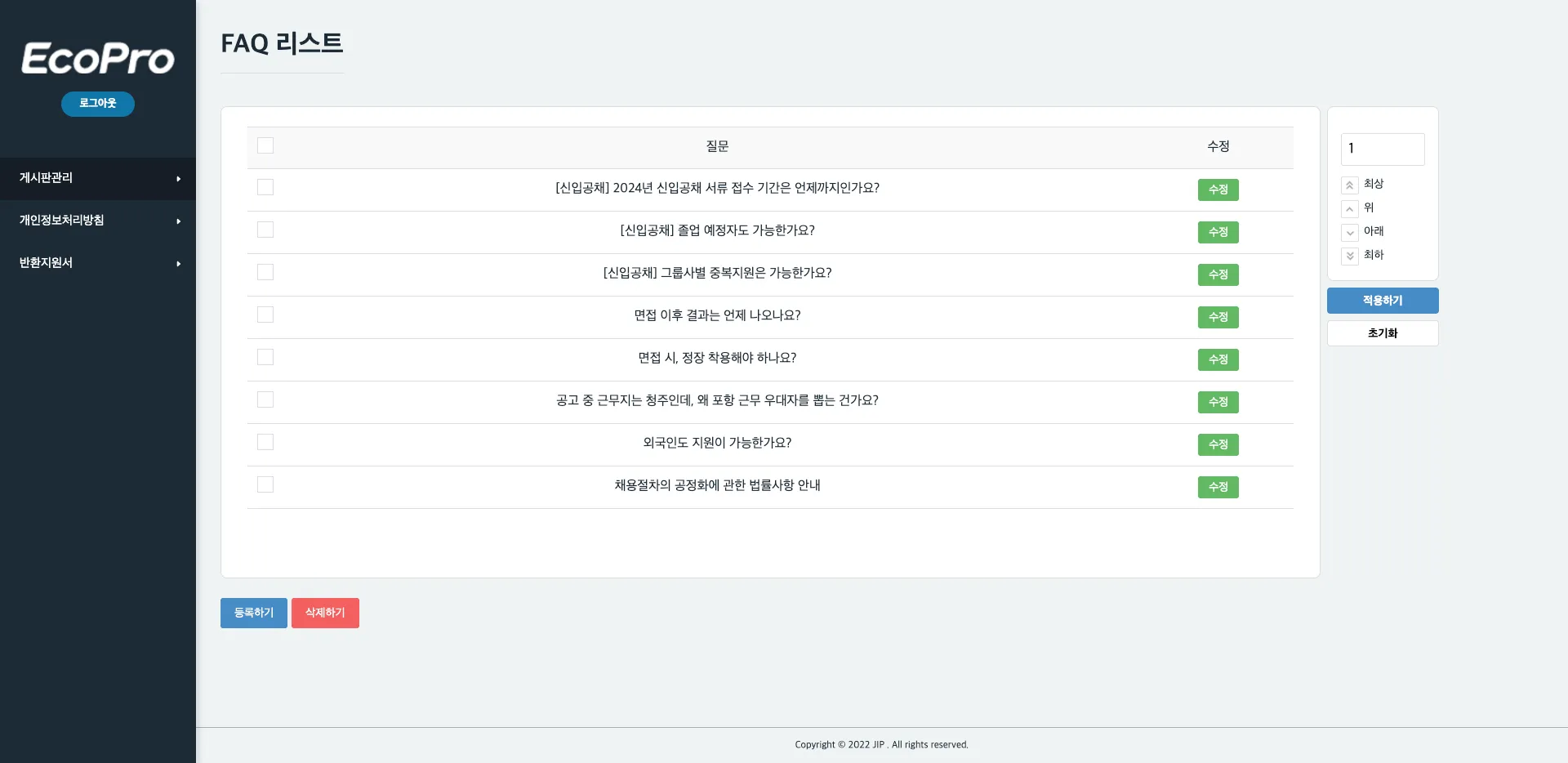This screenshot has height=763, width=1568.
Task: Click 수정 for 서류 접수 기간 question
Action: [1218, 190]
